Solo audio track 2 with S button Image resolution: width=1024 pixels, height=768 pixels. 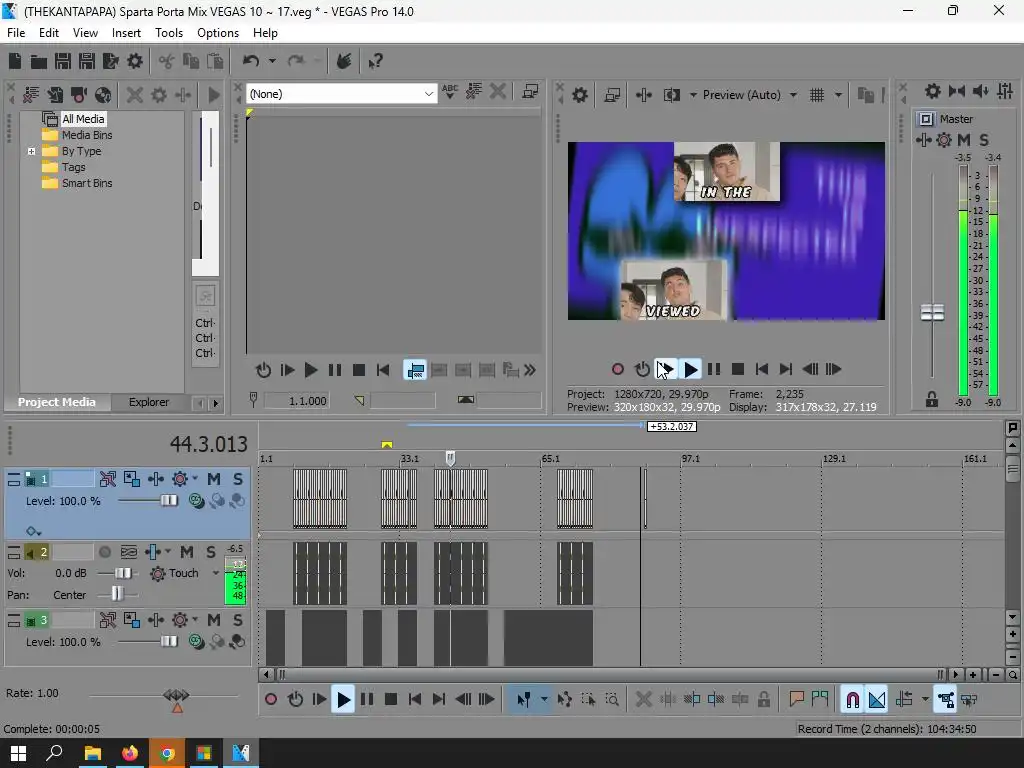[x=210, y=552]
